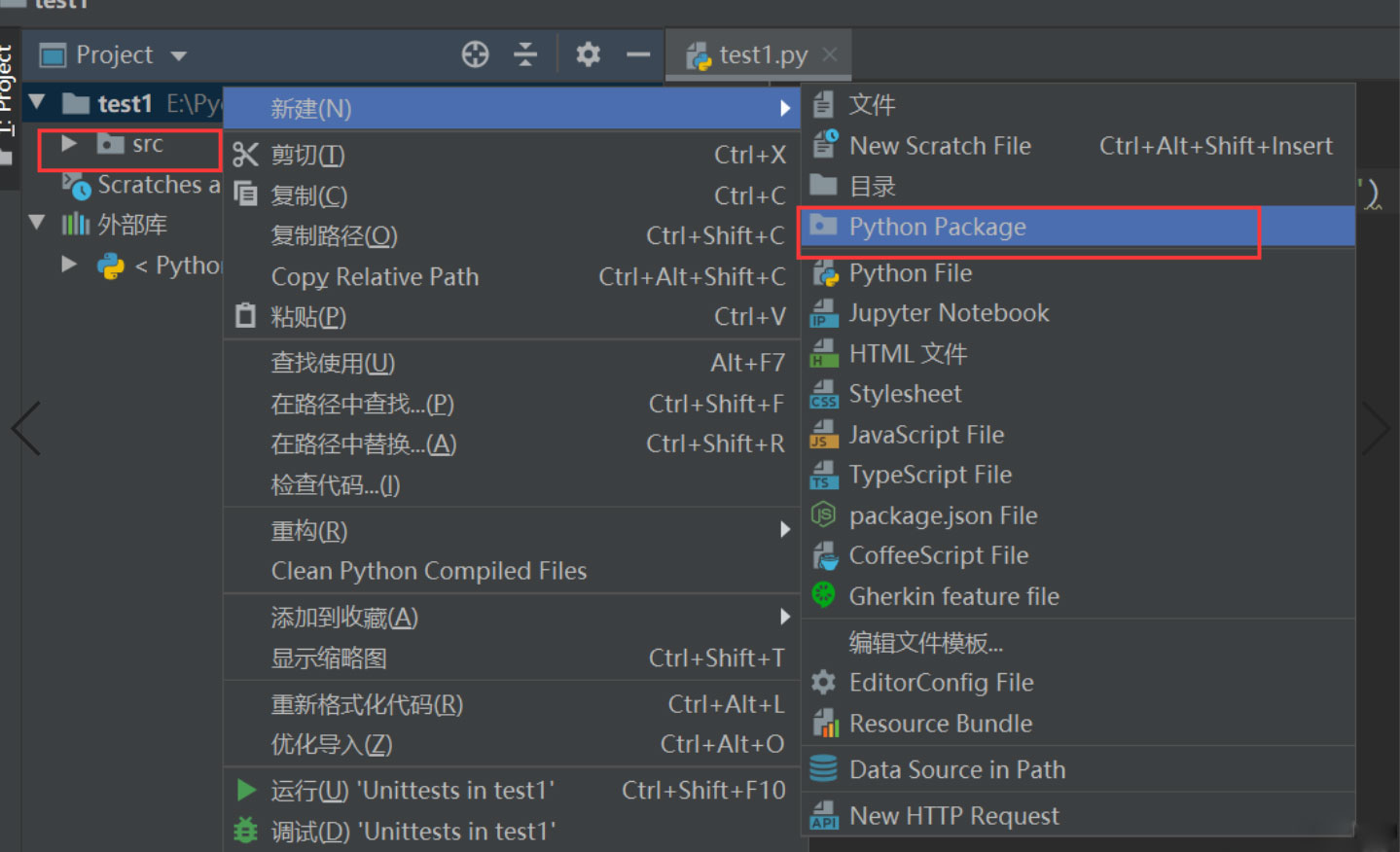The width and height of the screenshot is (1400, 852).
Task: Click the locate/scroll-from-source target icon
Action: pos(475,54)
